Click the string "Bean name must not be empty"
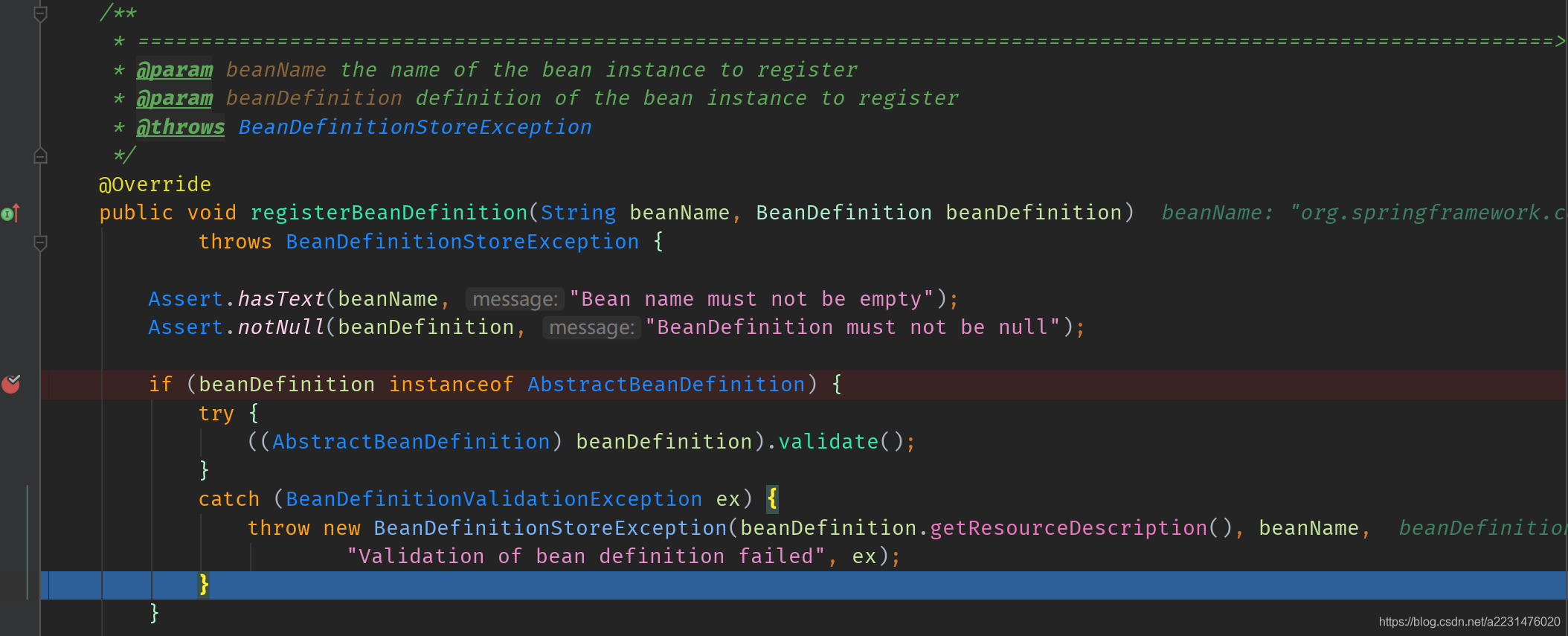The image size is (1568, 636). coord(751,299)
